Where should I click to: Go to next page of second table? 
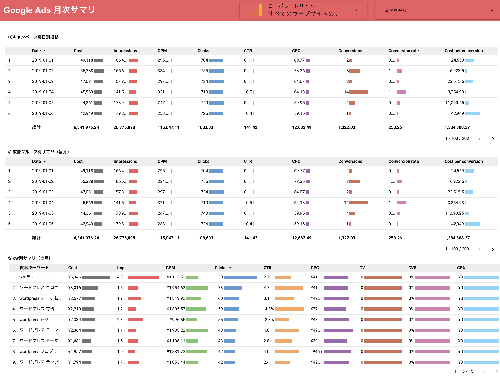(493, 249)
